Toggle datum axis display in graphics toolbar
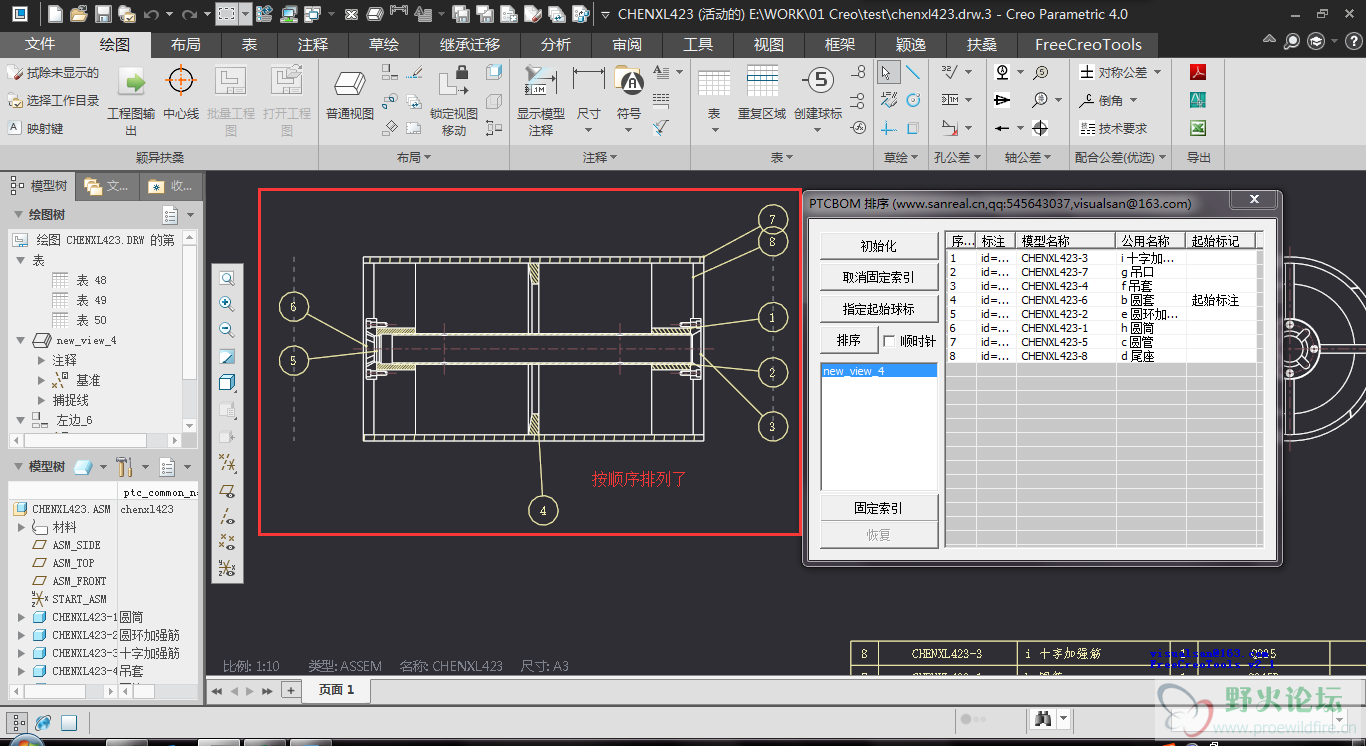Image resolution: width=1366 pixels, height=746 pixels. pyautogui.click(x=227, y=517)
